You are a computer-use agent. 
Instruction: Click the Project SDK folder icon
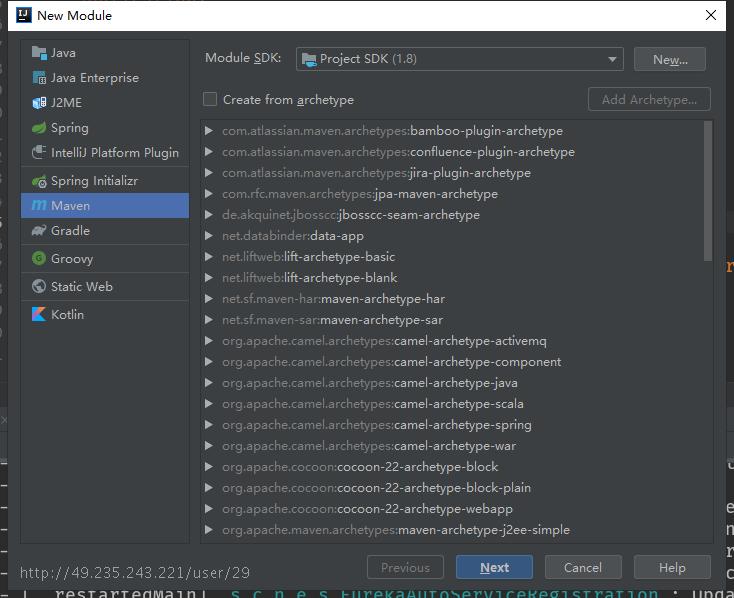[x=309, y=59]
